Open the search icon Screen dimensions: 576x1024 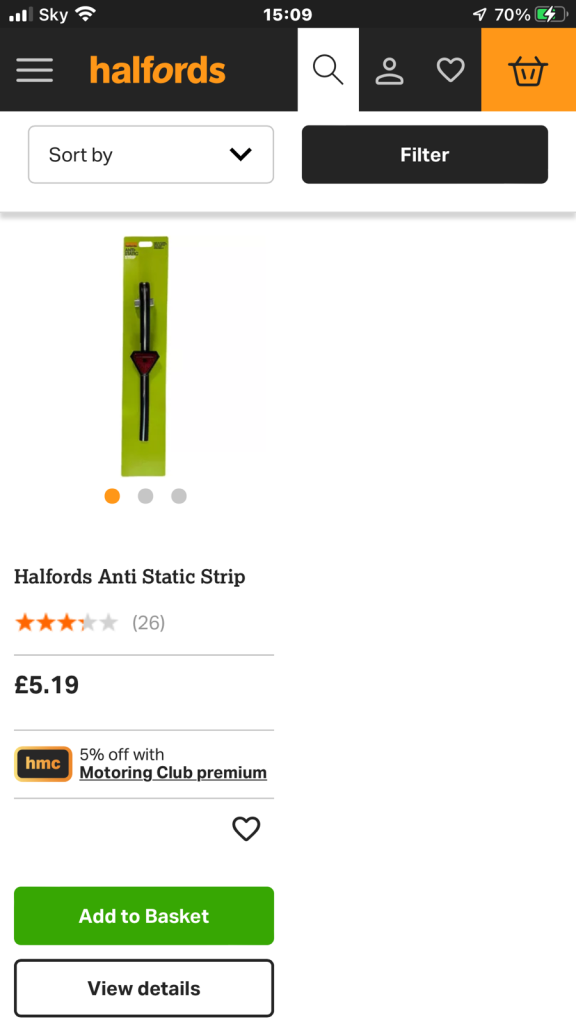327,70
